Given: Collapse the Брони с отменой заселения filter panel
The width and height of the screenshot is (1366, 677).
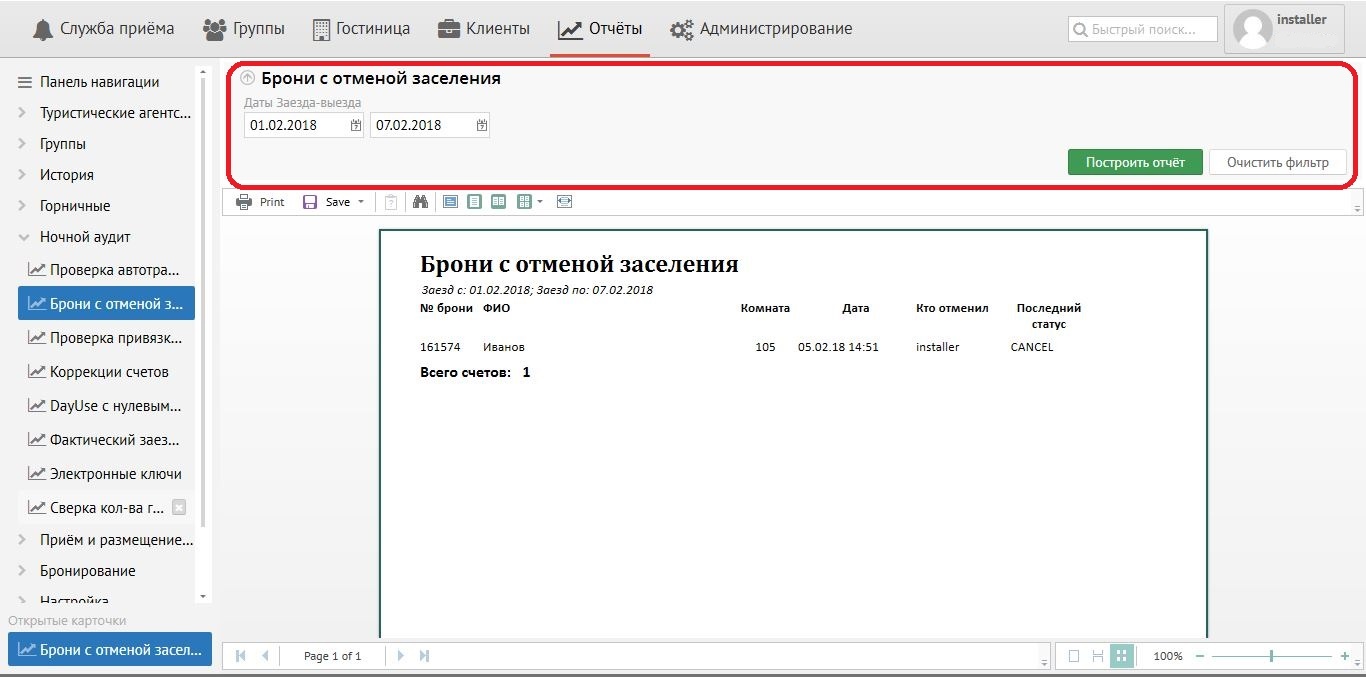Looking at the screenshot, I should (x=248, y=78).
